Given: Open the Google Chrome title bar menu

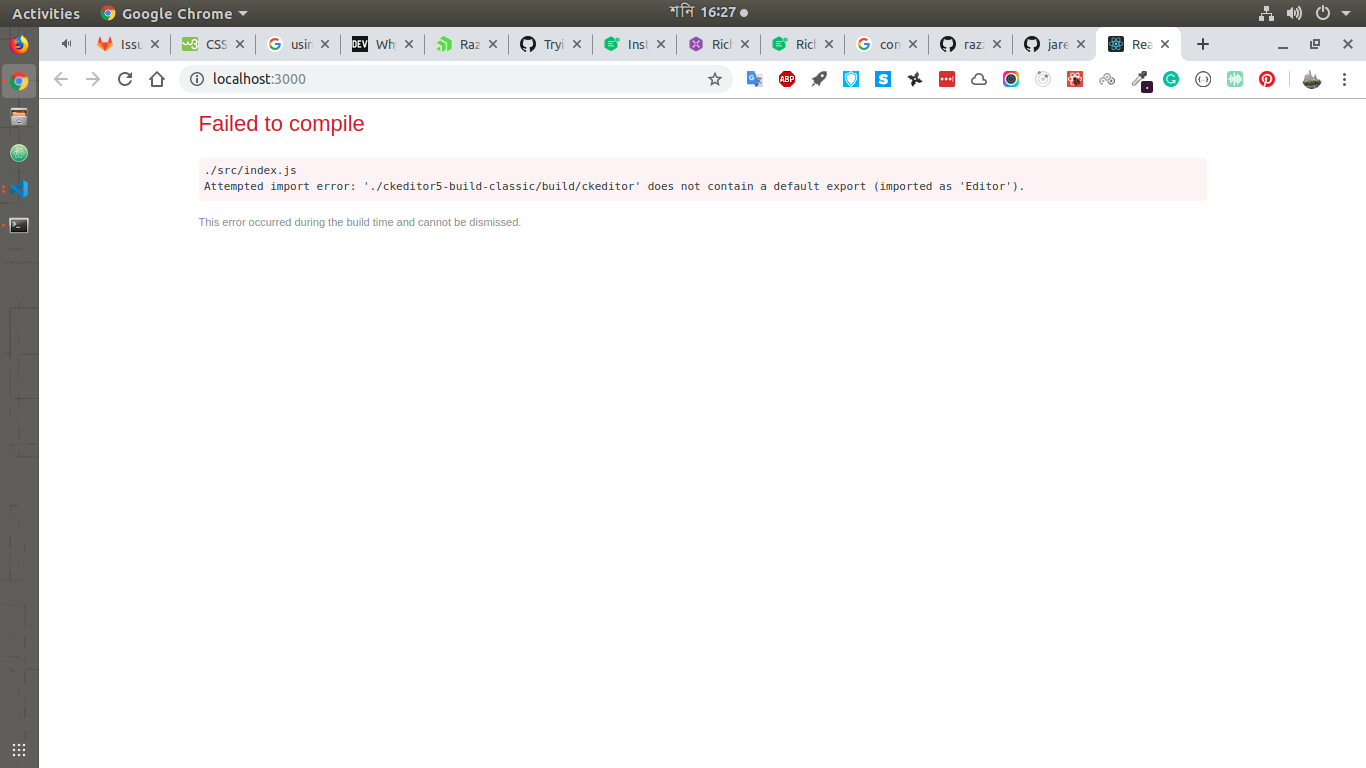Looking at the screenshot, I should click(x=173, y=13).
